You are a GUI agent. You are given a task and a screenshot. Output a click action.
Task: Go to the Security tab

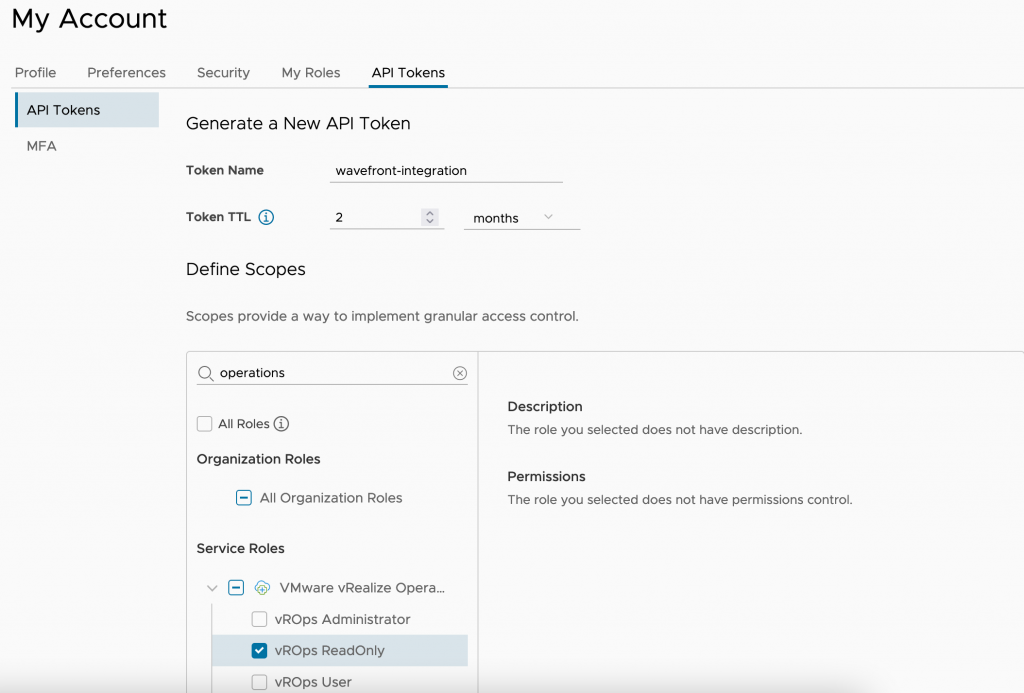pos(223,73)
